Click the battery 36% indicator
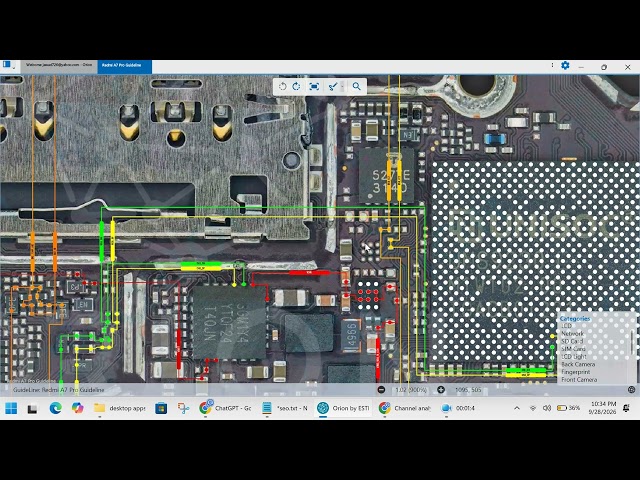The image size is (640, 480). (569, 408)
